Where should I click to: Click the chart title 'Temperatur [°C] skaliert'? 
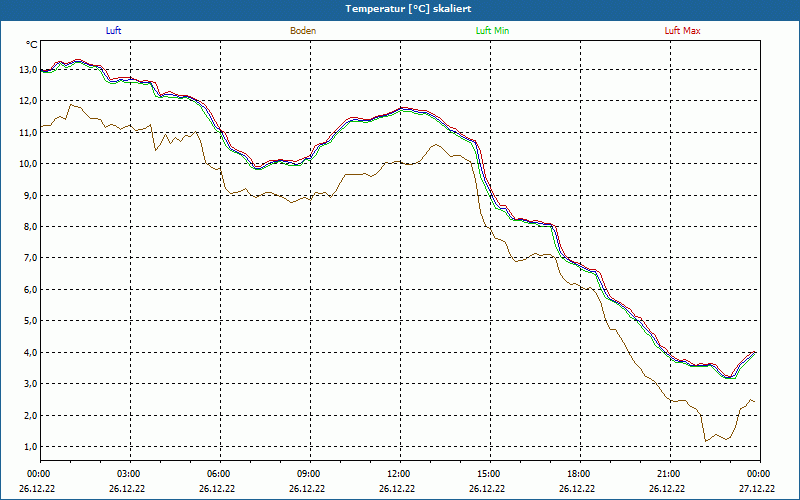coord(408,9)
